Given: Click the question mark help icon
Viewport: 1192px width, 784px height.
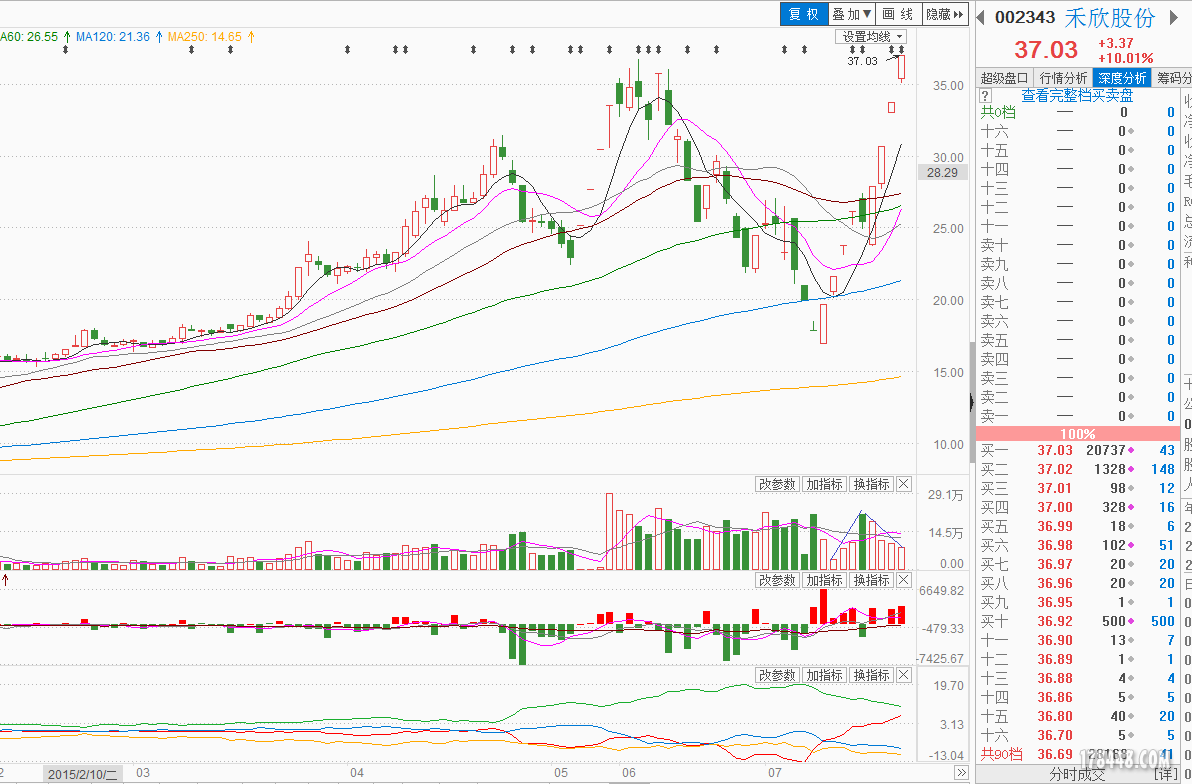Looking at the screenshot, I should click(985, 96).
